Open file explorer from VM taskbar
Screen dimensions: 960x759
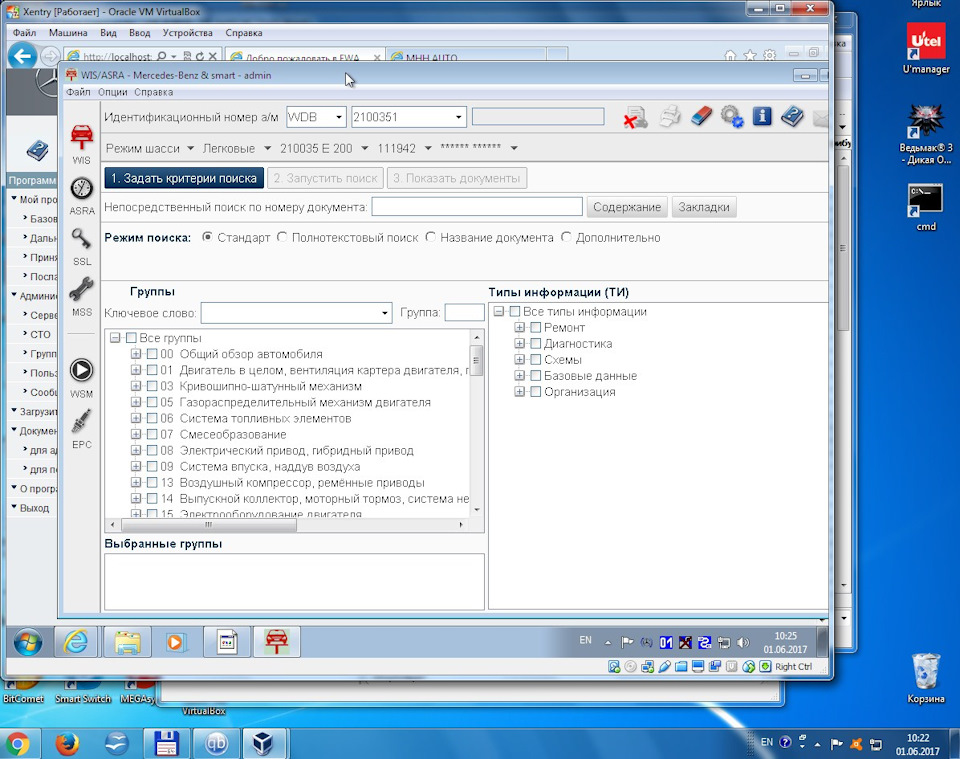coord(127,642)
